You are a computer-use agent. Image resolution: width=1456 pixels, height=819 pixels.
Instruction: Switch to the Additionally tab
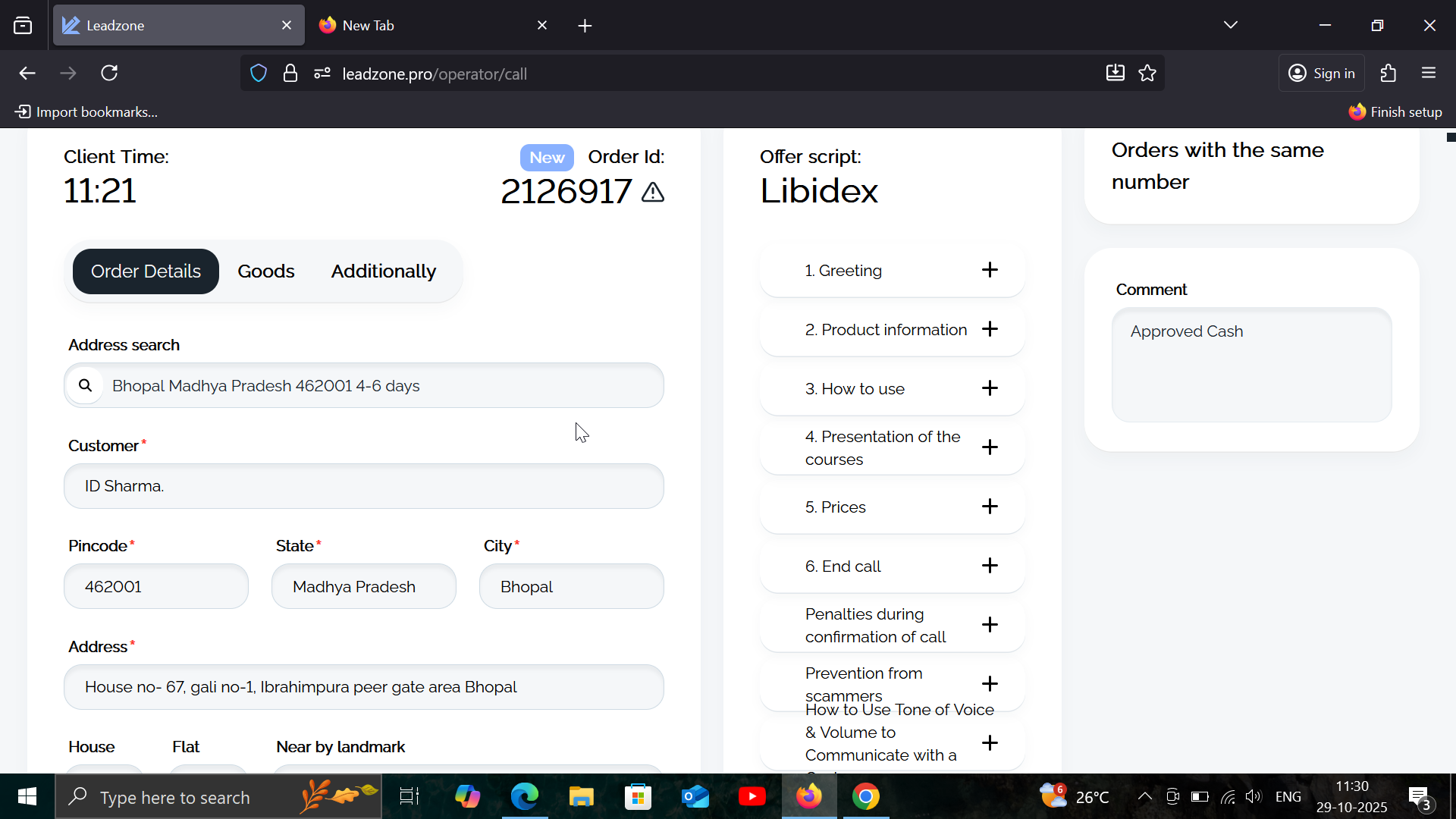tap(383, 271)
